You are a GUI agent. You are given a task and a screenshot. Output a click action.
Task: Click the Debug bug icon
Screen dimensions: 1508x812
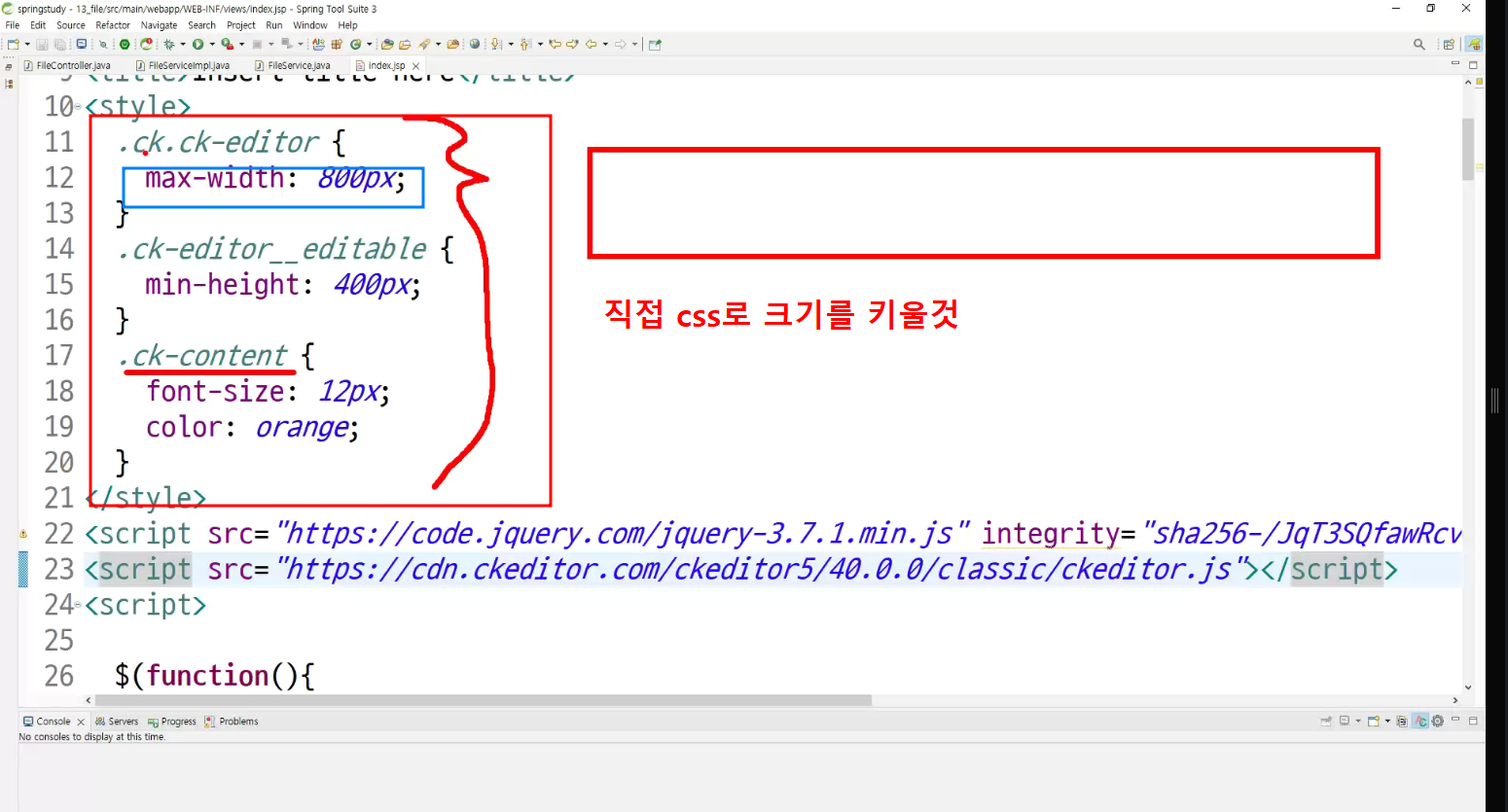(169, 44)
